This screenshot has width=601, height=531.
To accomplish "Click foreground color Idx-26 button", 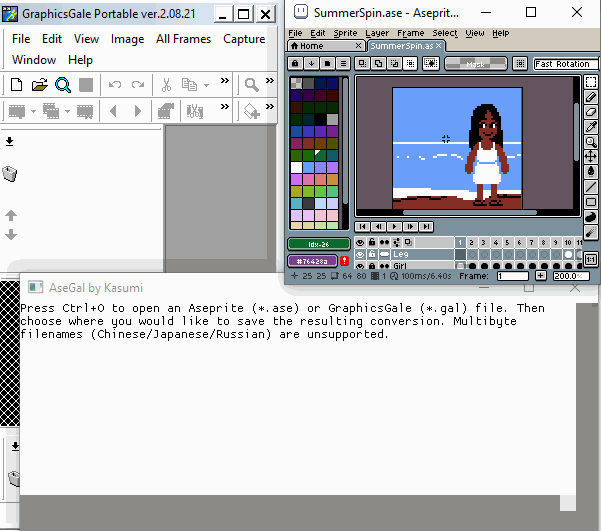I will click(319, 244).
